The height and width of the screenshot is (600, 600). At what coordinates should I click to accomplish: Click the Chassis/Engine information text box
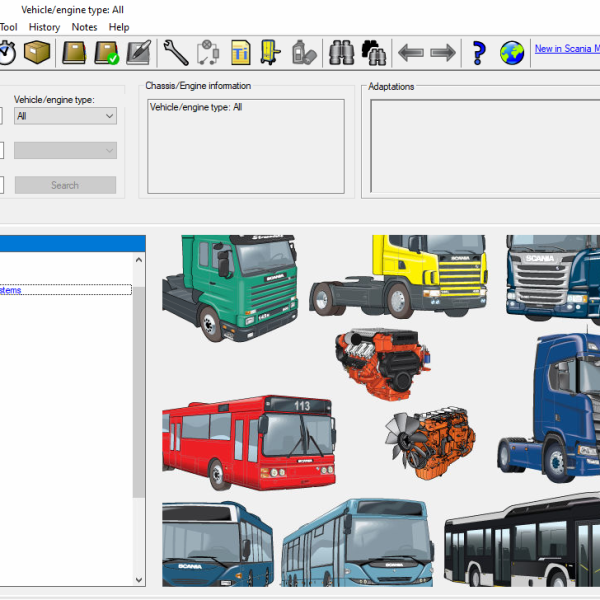click(x=246, y=147)
